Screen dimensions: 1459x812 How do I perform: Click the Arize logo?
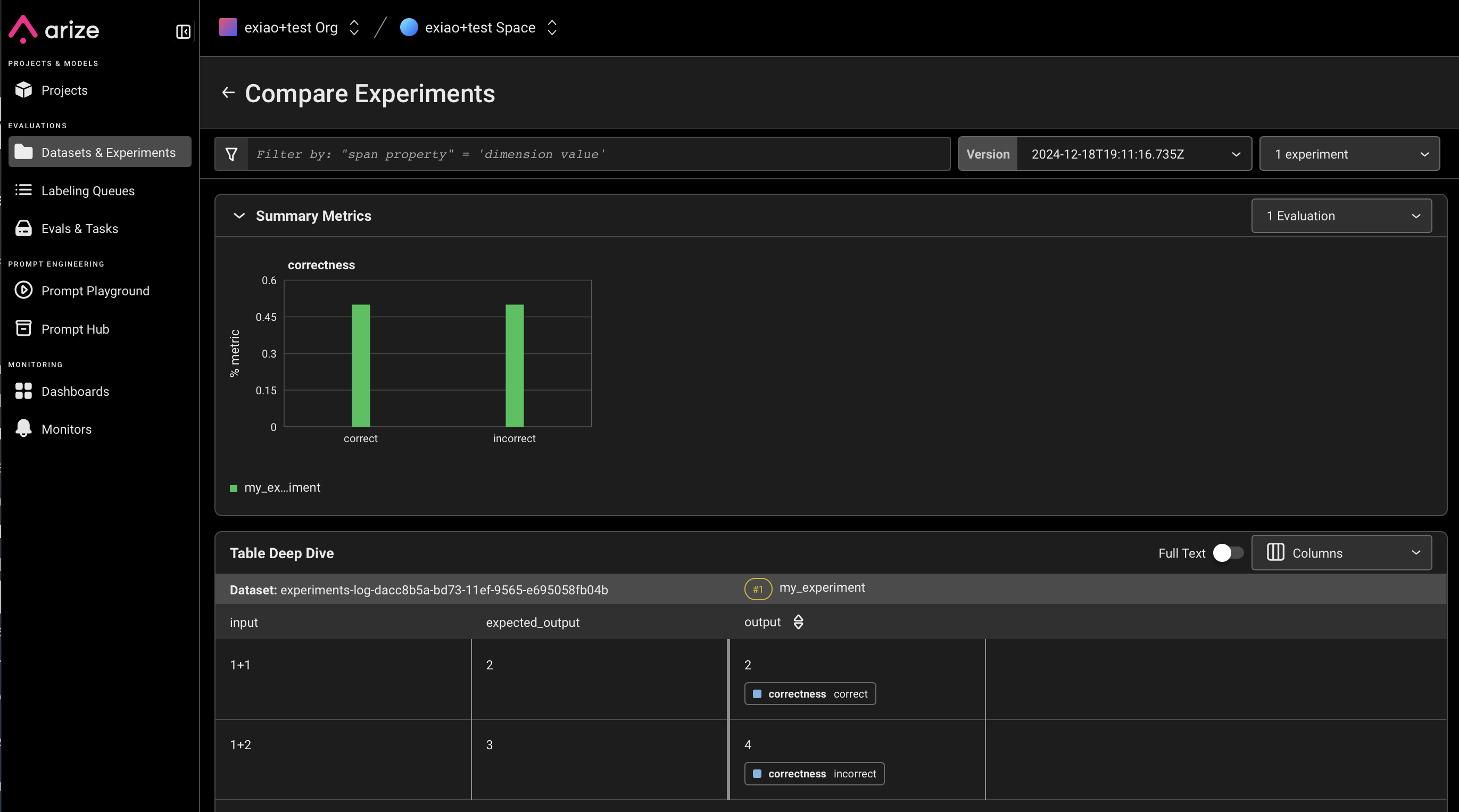tap(54, 29)
